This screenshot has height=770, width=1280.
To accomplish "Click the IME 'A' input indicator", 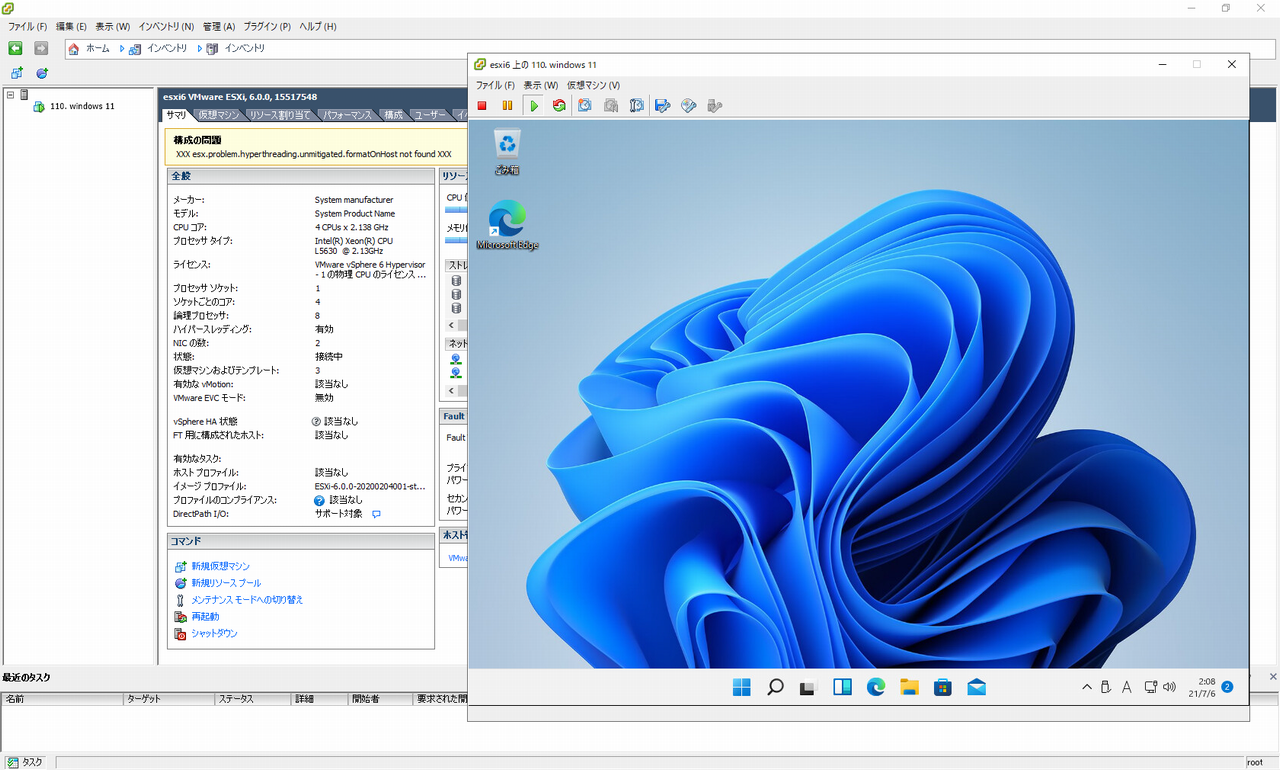I will [1127, 687].
